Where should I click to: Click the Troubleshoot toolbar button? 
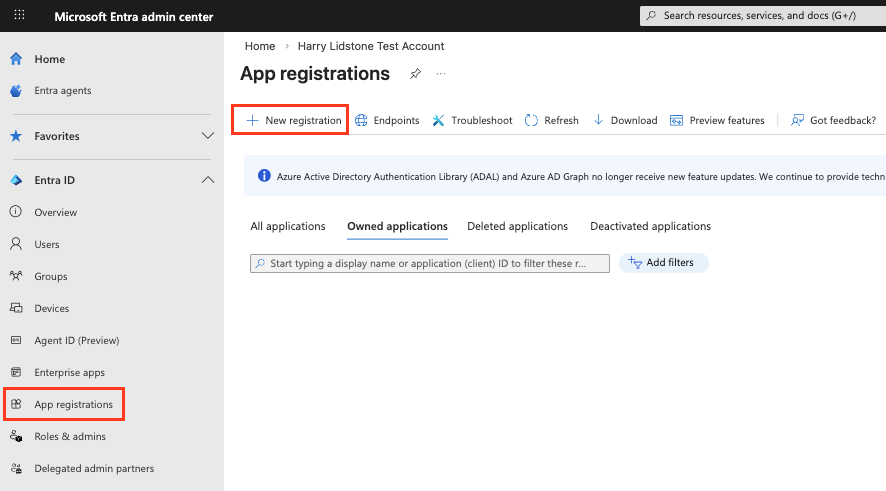point(472,120)
